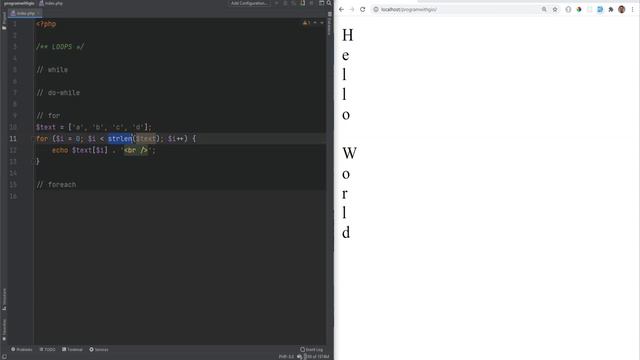
Task: Open the Services tool window
Action: coord(99,349)
